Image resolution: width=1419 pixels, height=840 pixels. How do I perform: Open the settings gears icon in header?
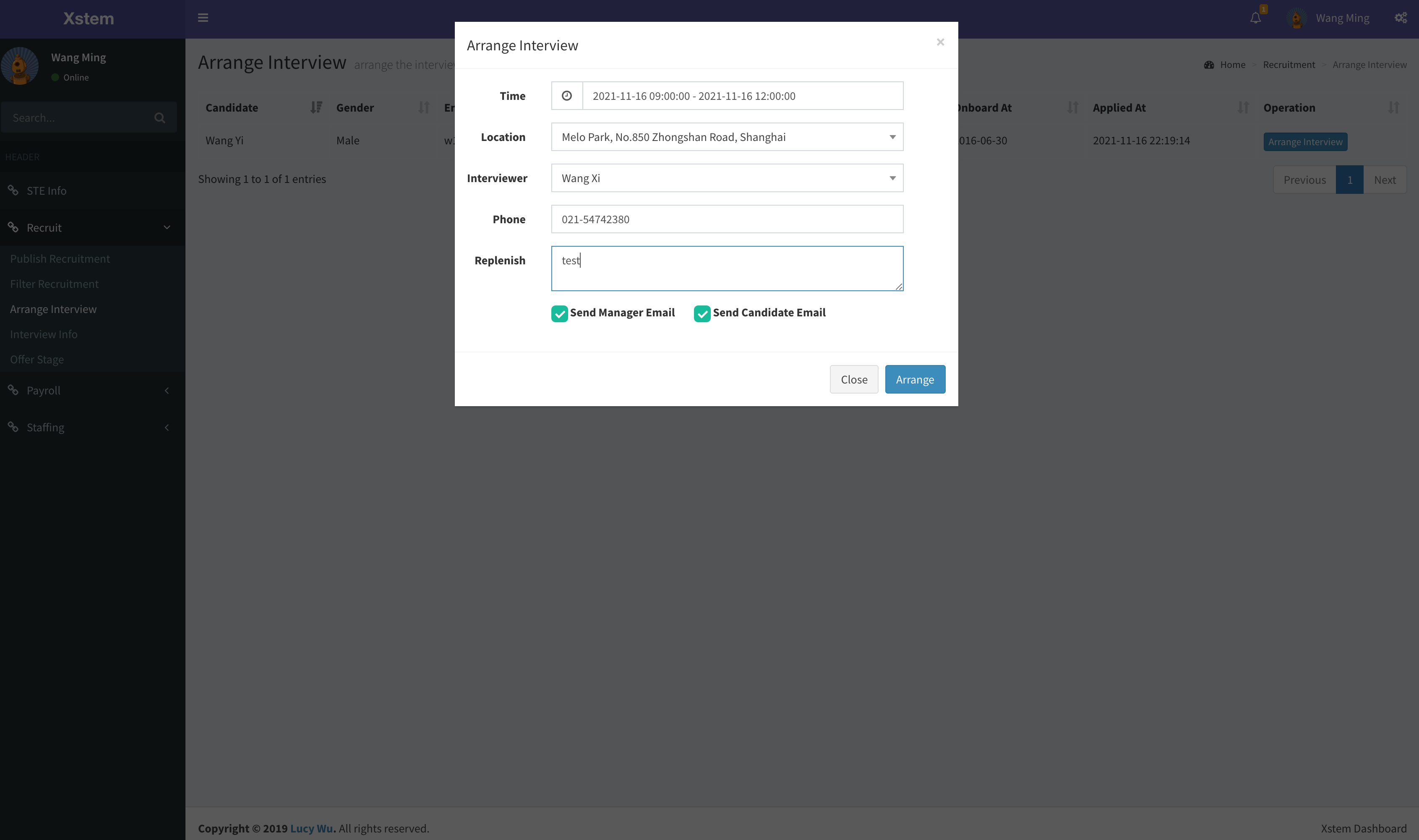[x=1400, y=18]
